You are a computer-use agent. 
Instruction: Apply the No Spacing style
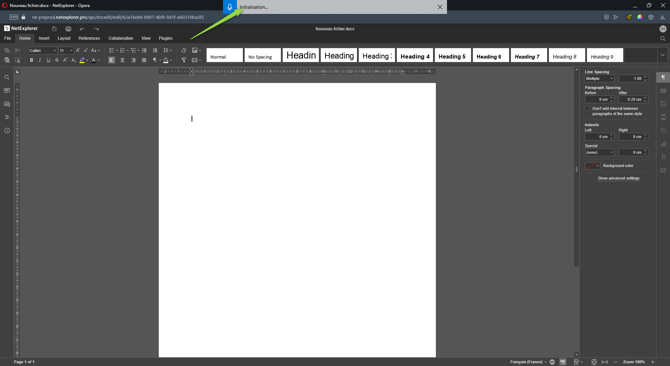263,55
